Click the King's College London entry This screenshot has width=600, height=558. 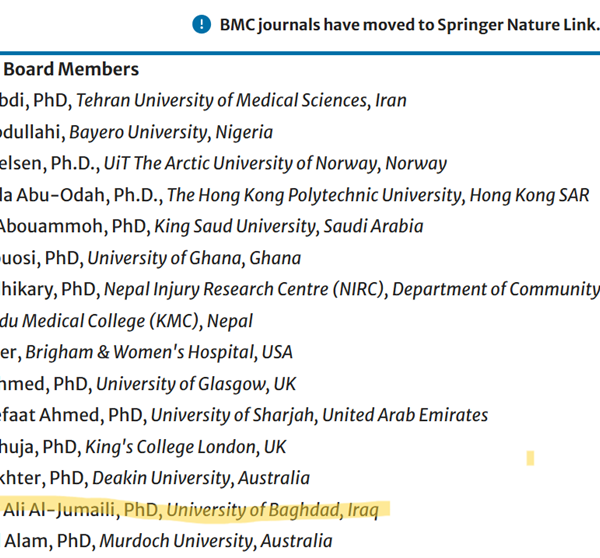(202, 447)
